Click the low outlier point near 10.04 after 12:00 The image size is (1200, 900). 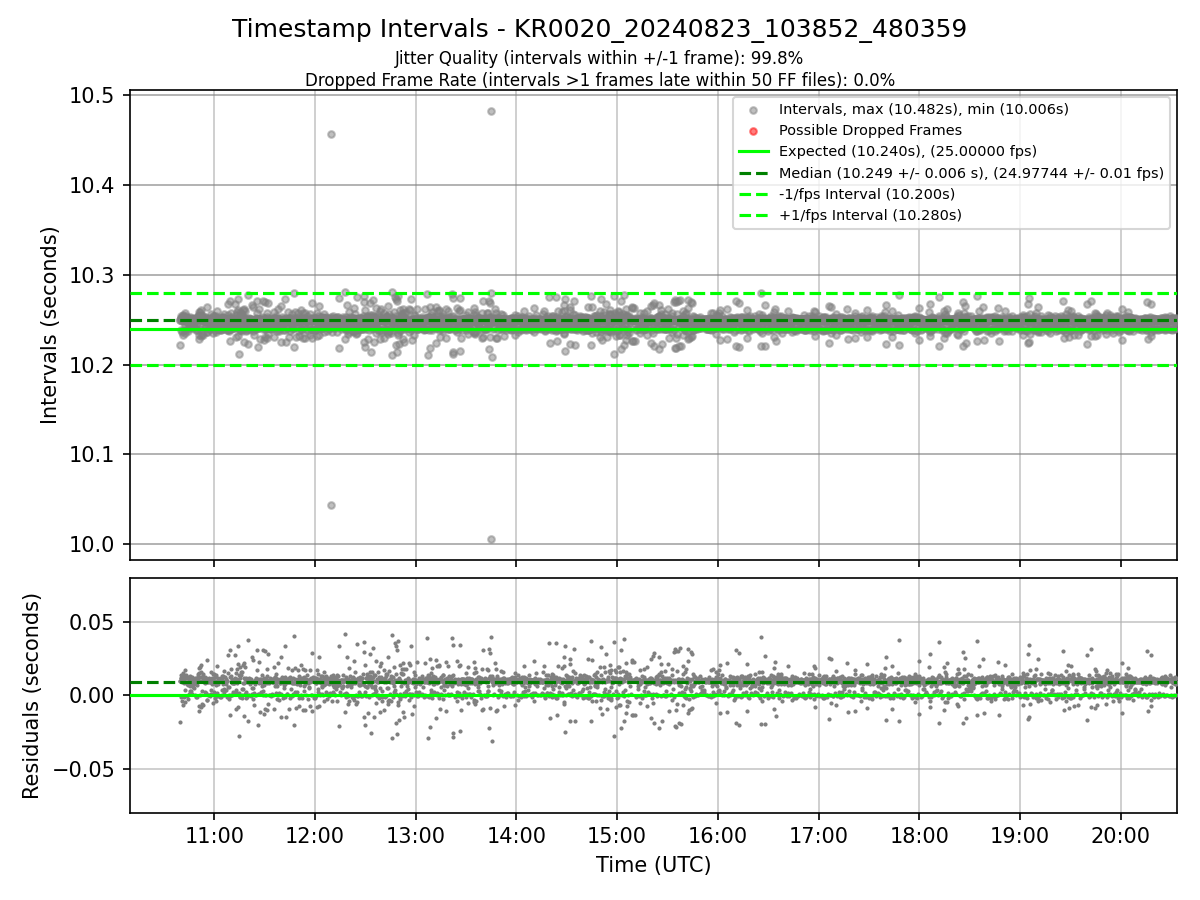coord(331,505)
